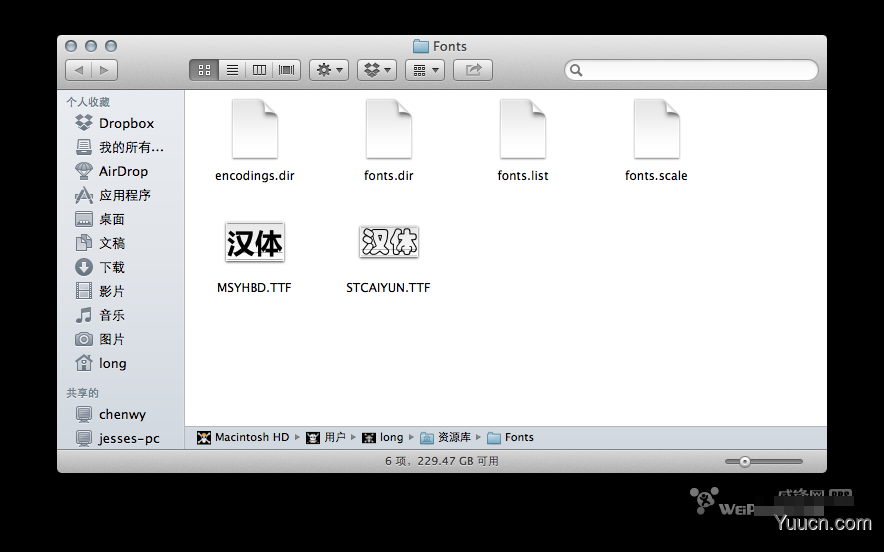884x552 pixels.
Task: Adjust the icon size slider
Action: pos(745,462)
